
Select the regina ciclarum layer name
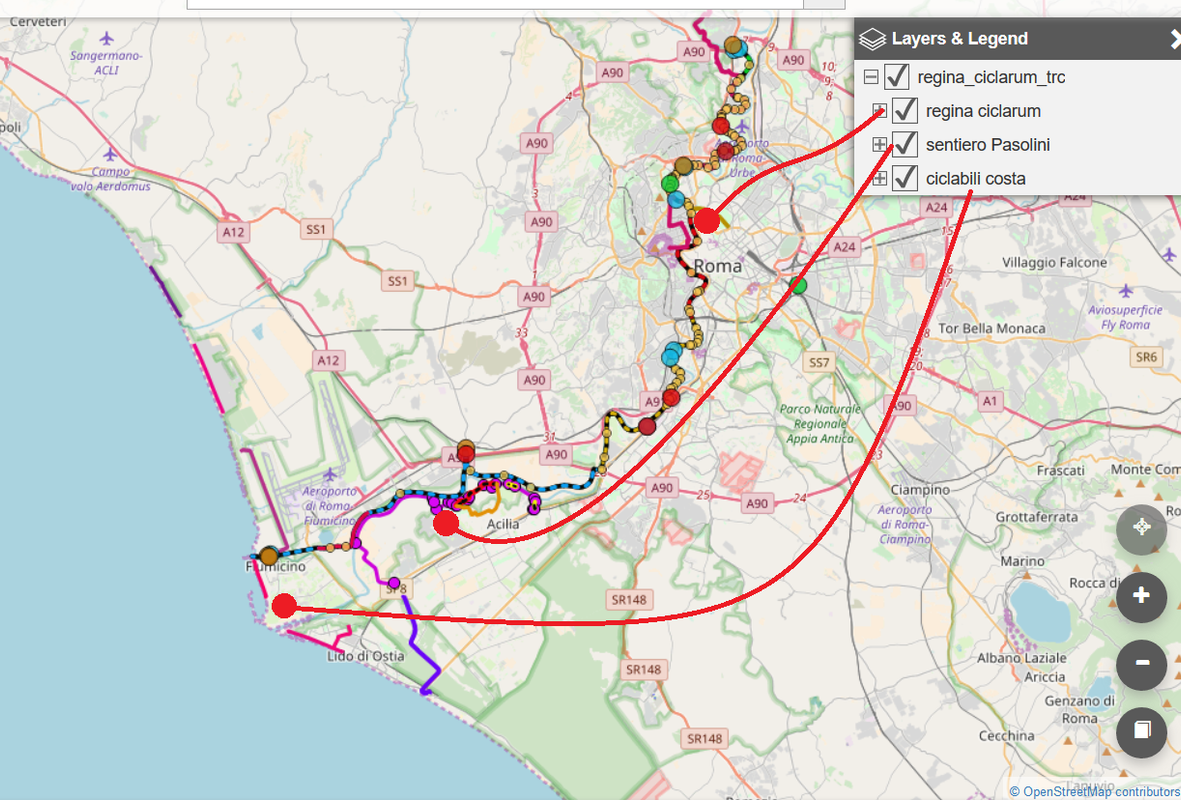coord(983,111)
